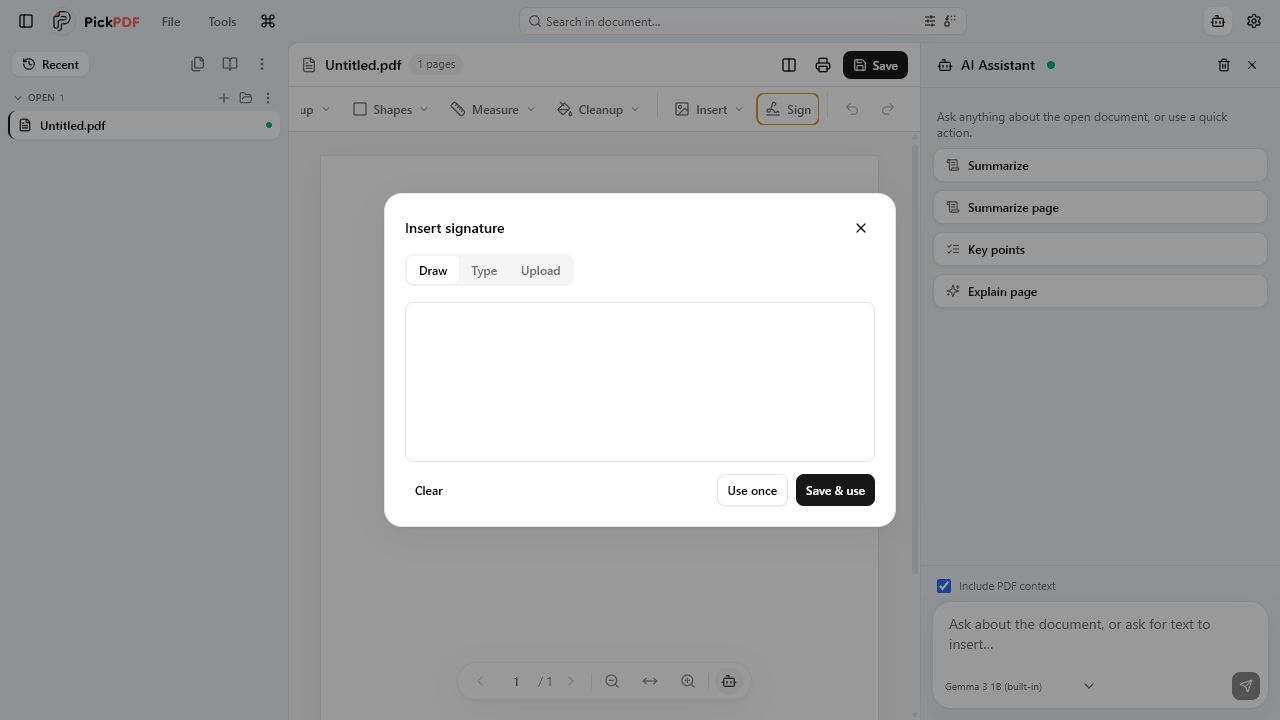Open the Tools menu

coord(222,21)
